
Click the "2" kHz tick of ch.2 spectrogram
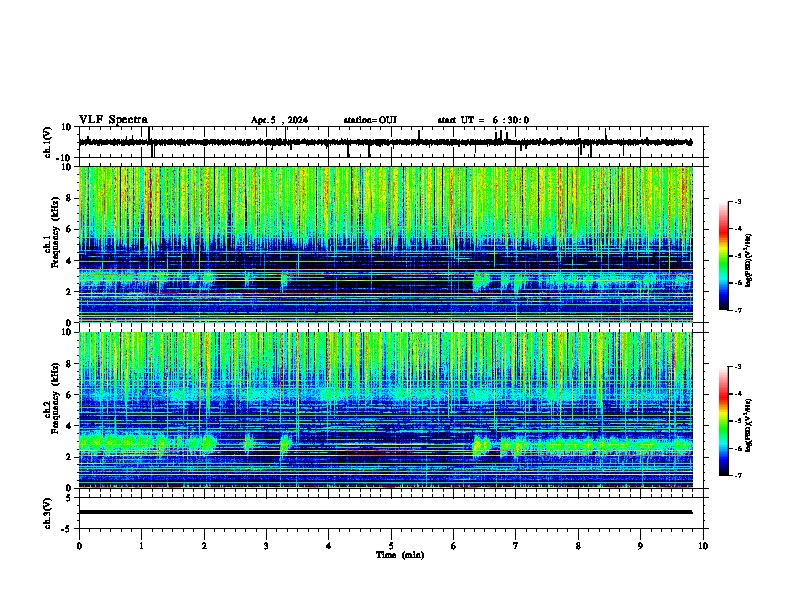click(70, 457)
